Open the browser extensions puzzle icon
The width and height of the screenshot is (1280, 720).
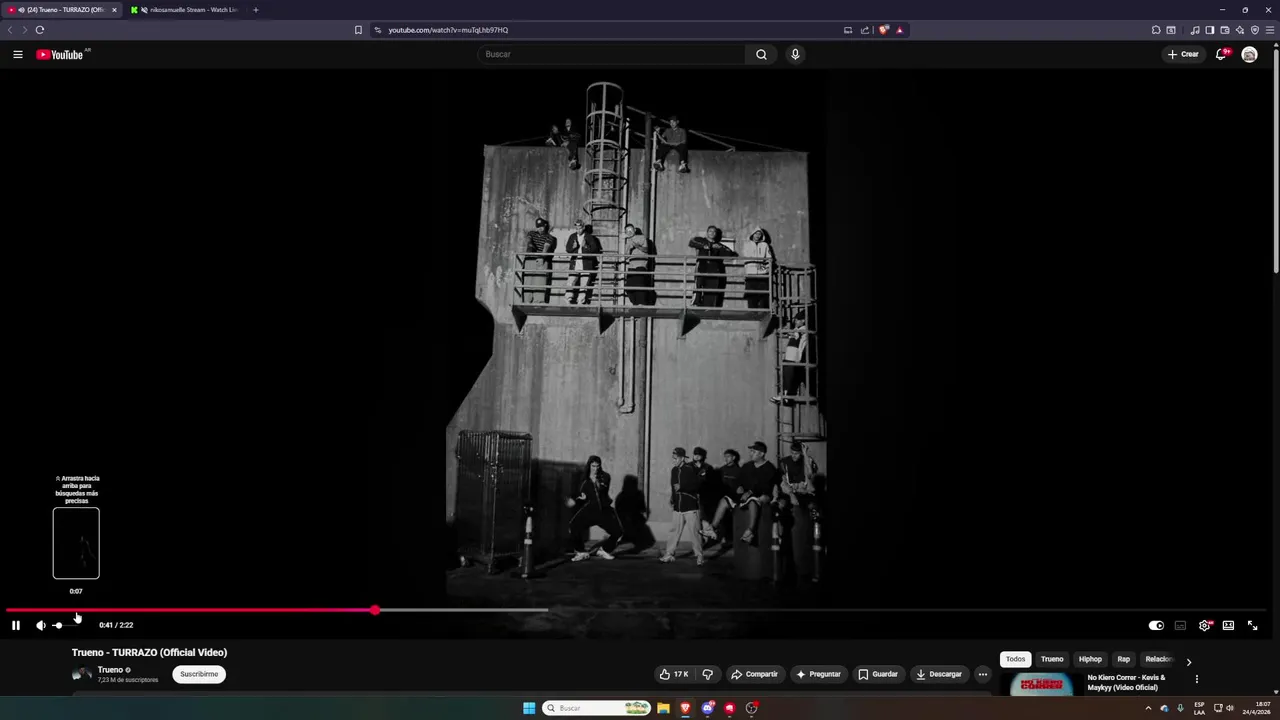click(1156, 30)
